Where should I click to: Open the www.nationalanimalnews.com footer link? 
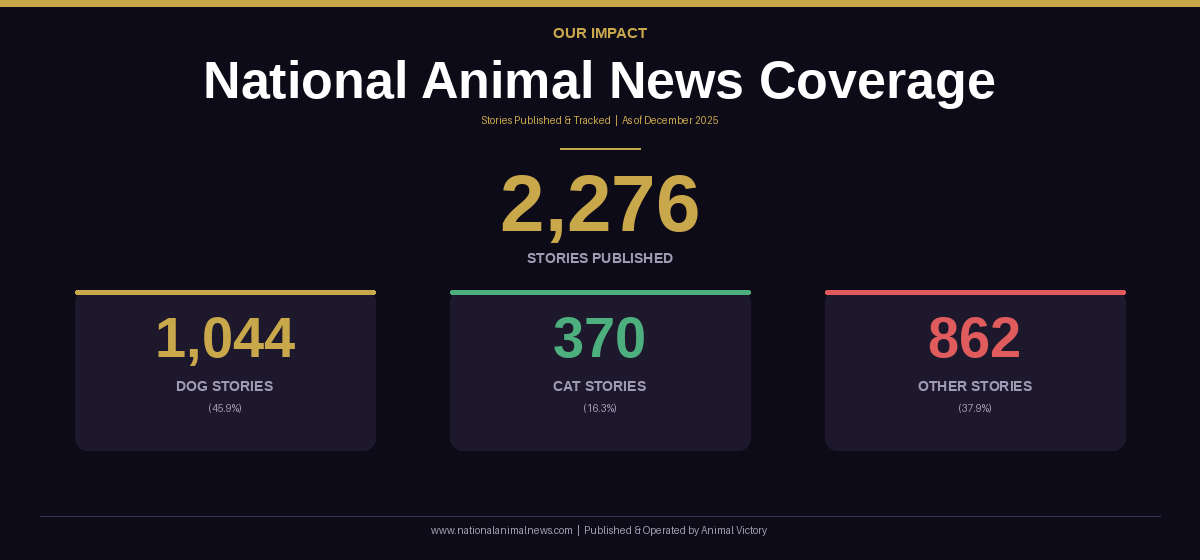tap(502, 530)
